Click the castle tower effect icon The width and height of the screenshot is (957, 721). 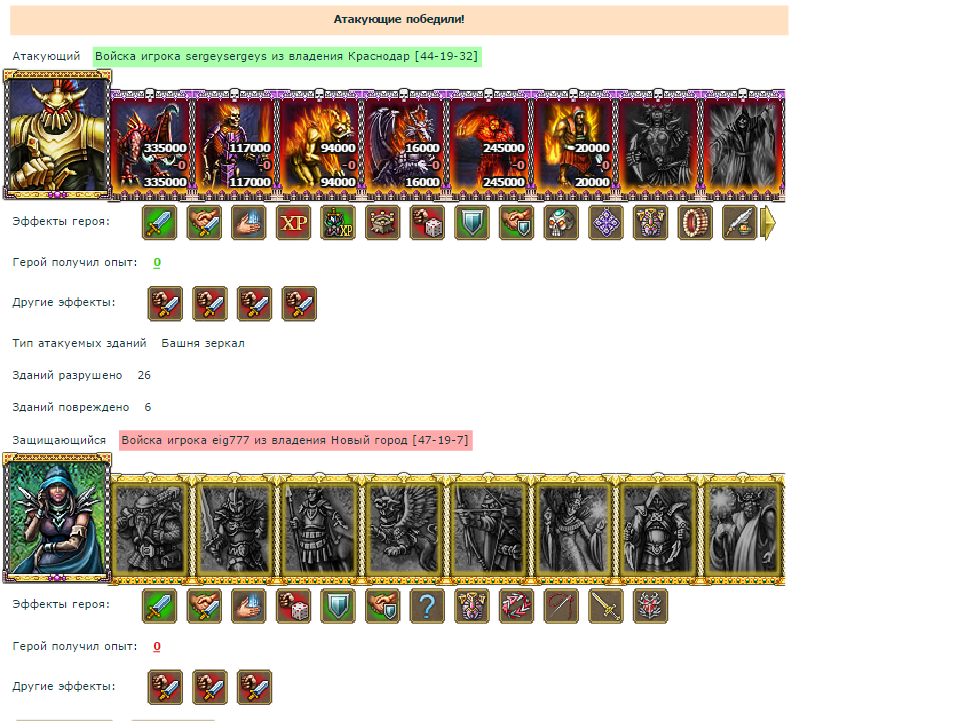383,223
